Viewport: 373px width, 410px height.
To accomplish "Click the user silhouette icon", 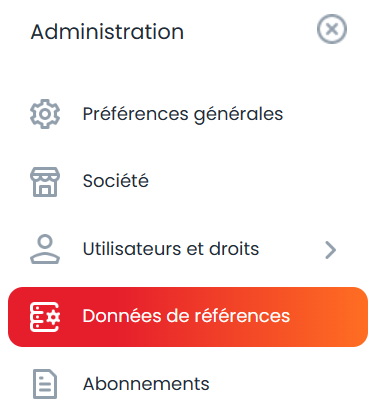I will coord(45,249).
